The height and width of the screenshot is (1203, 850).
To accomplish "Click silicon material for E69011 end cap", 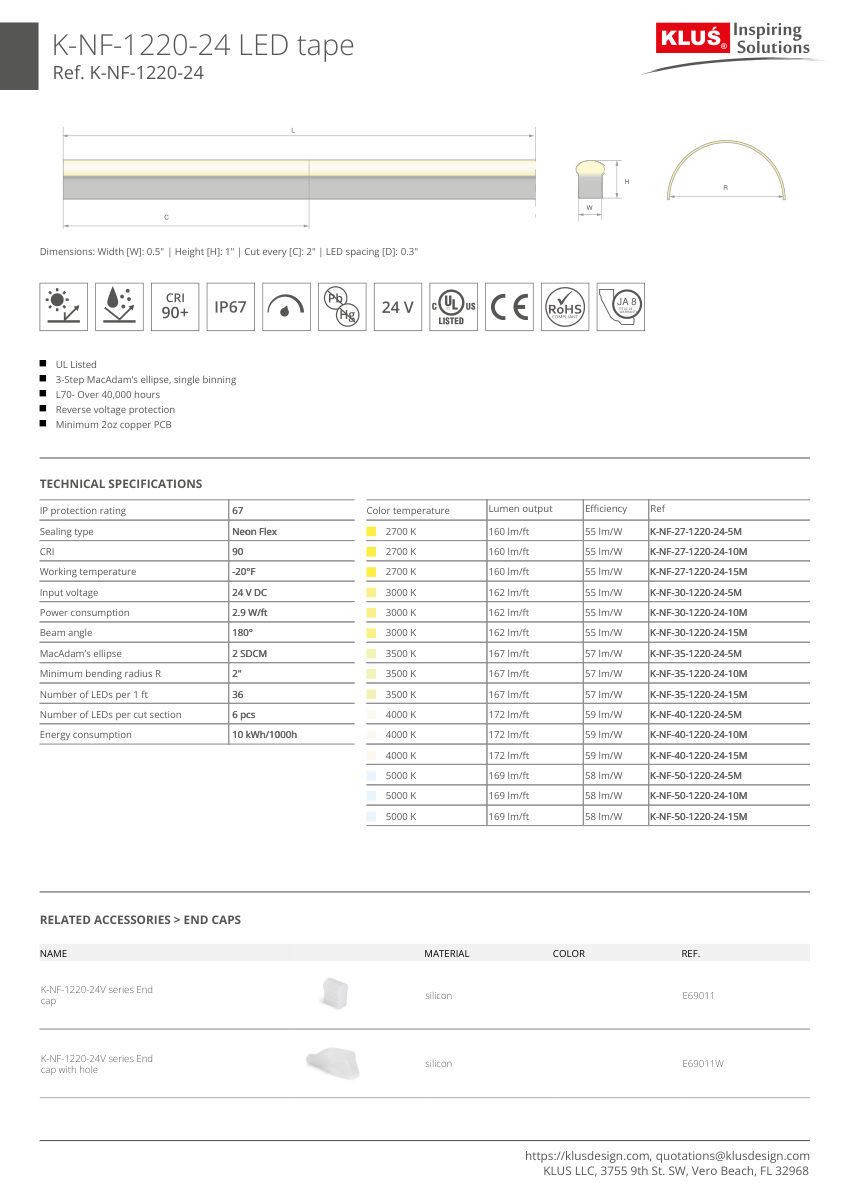I will [439, 995].
